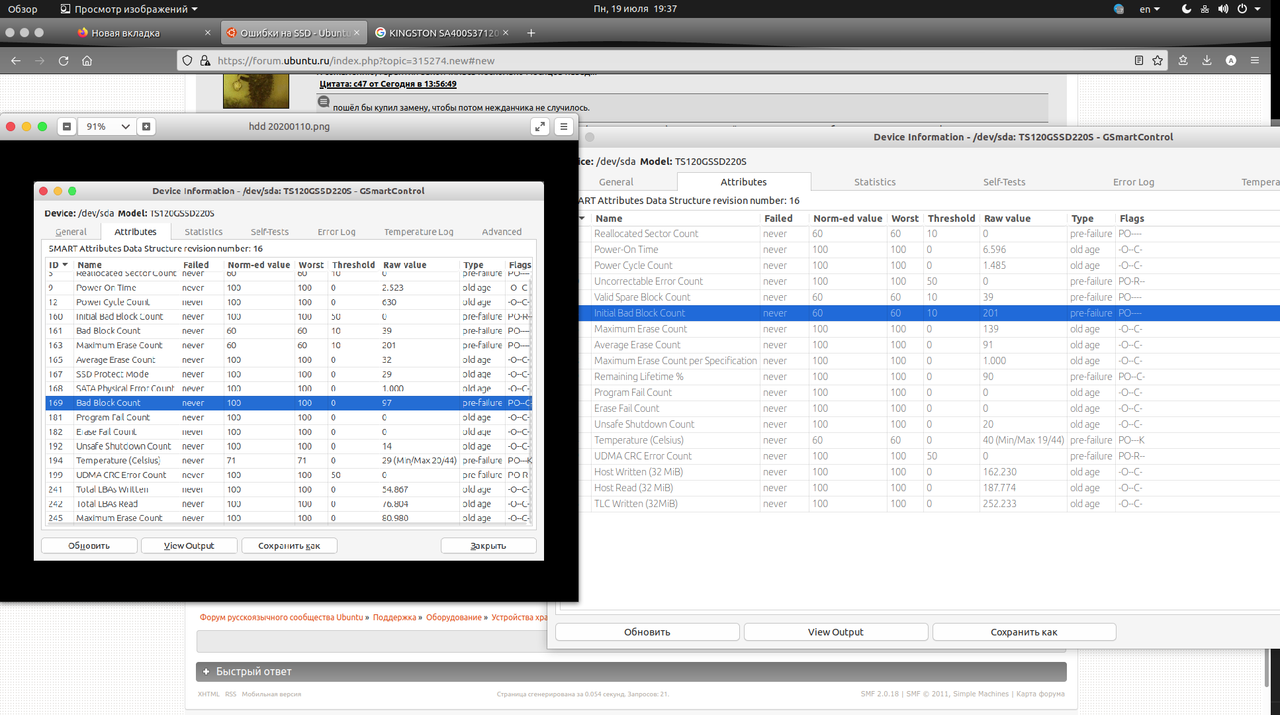Select the TLC Written (32MiB) row

click(928, 504)
